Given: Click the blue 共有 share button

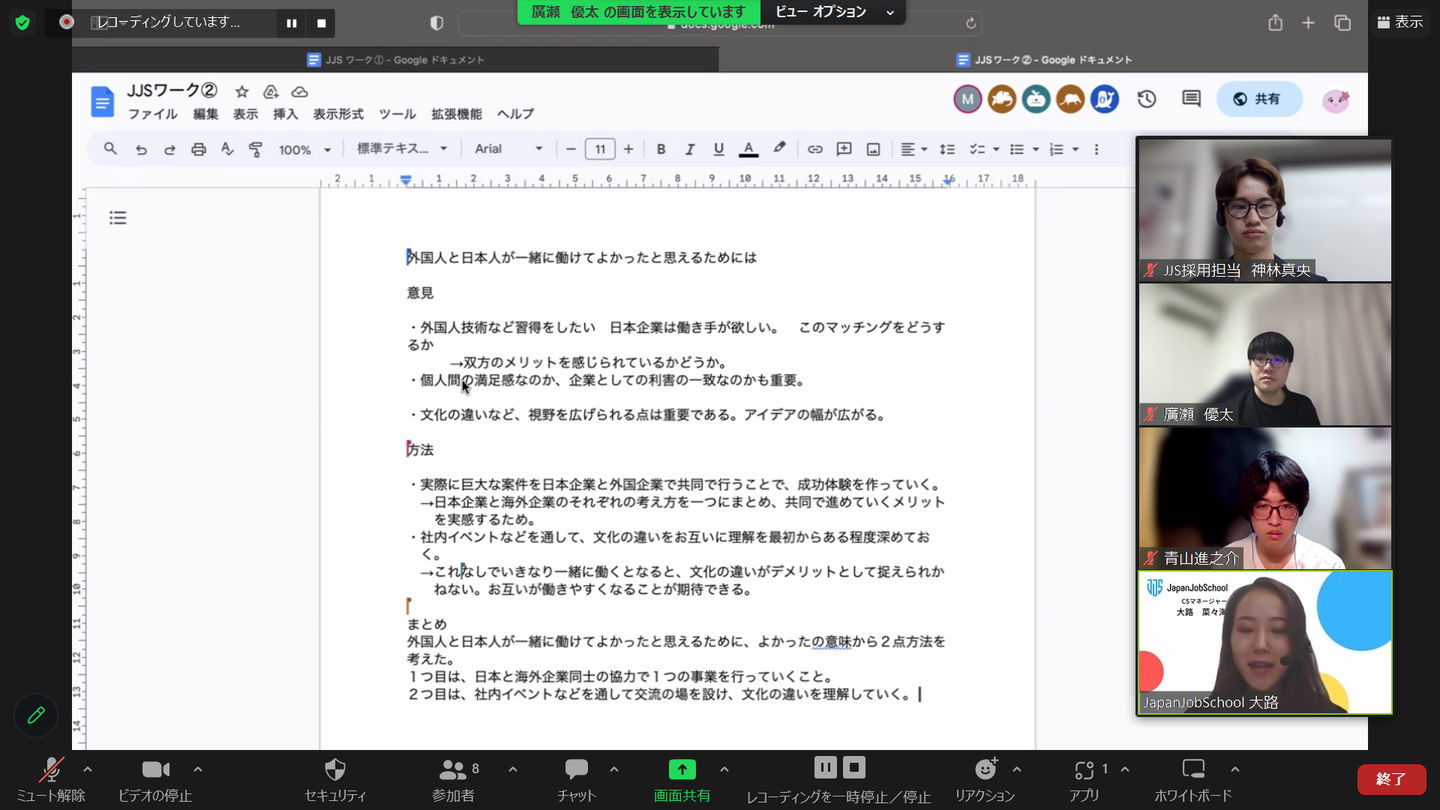Looking at the screenshot, I should click(x=1258, y=99).
